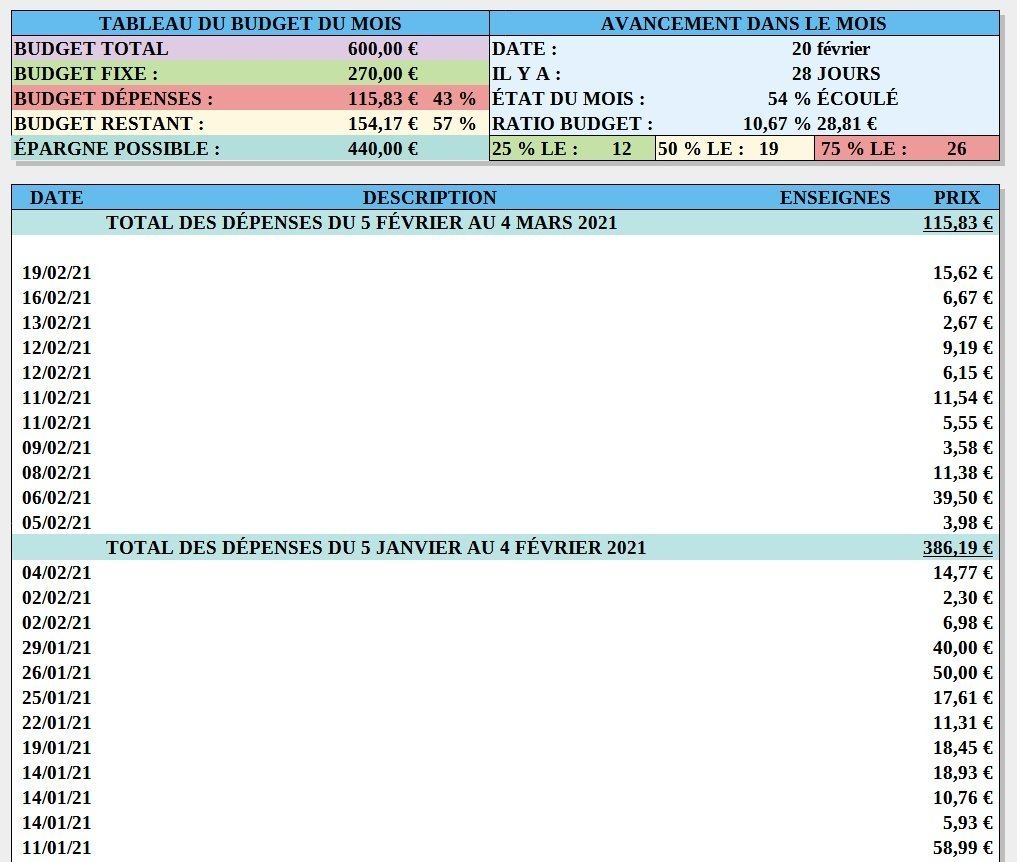Select the BUDGET DÉPENSES 115,83 € cell
1017x862 pixels.
pos(383,99)
